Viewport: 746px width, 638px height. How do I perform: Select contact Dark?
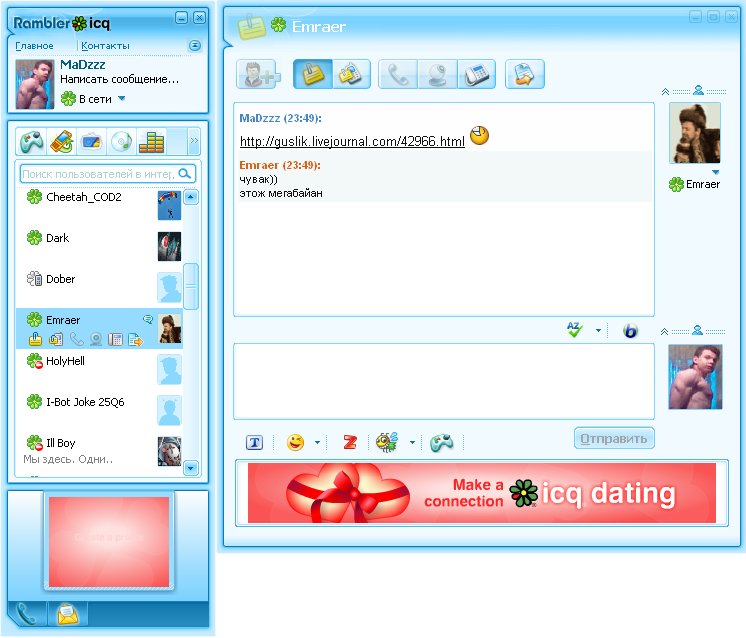click(x=99, y=246)
